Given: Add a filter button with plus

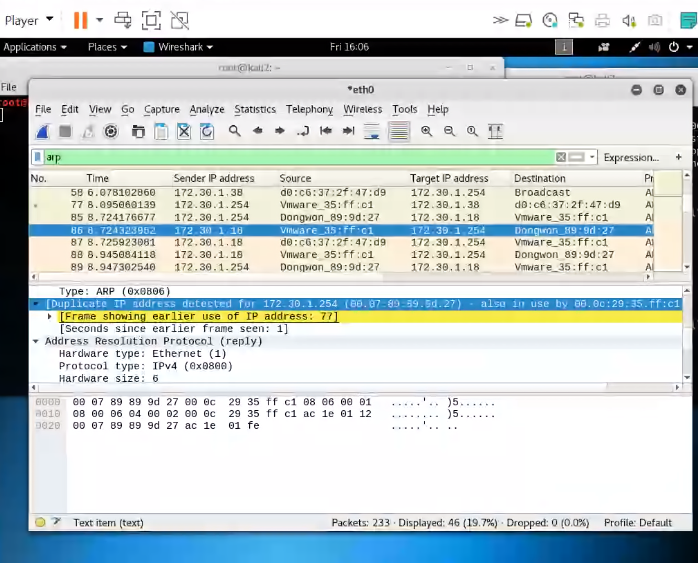Looking at the screenshot, I should [678, 157].
